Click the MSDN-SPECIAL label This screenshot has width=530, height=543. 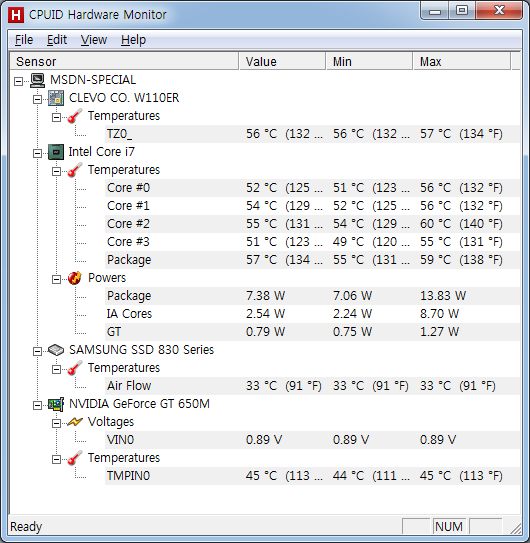tap(93, 80)
